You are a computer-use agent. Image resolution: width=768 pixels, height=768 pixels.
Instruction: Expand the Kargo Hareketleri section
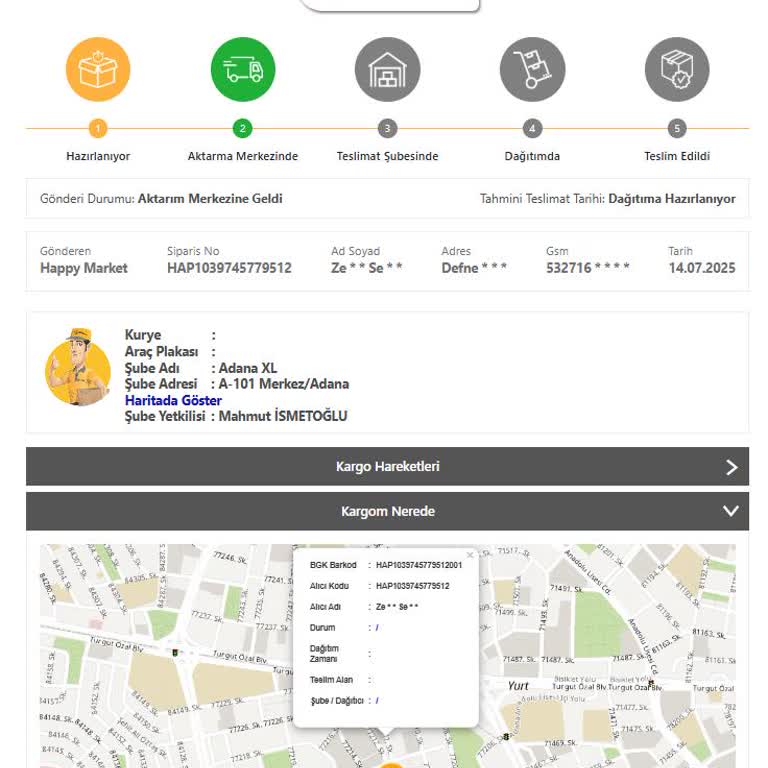pos(387,467)
